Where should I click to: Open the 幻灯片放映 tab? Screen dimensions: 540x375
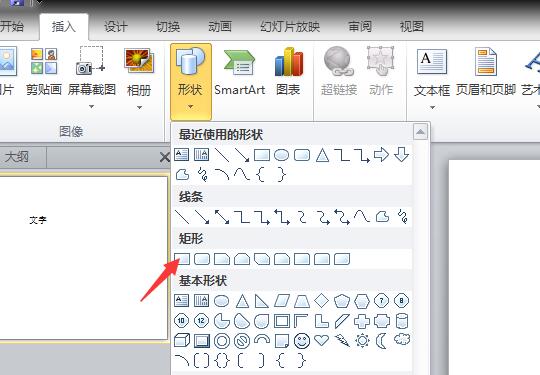(x=290, y=27)
